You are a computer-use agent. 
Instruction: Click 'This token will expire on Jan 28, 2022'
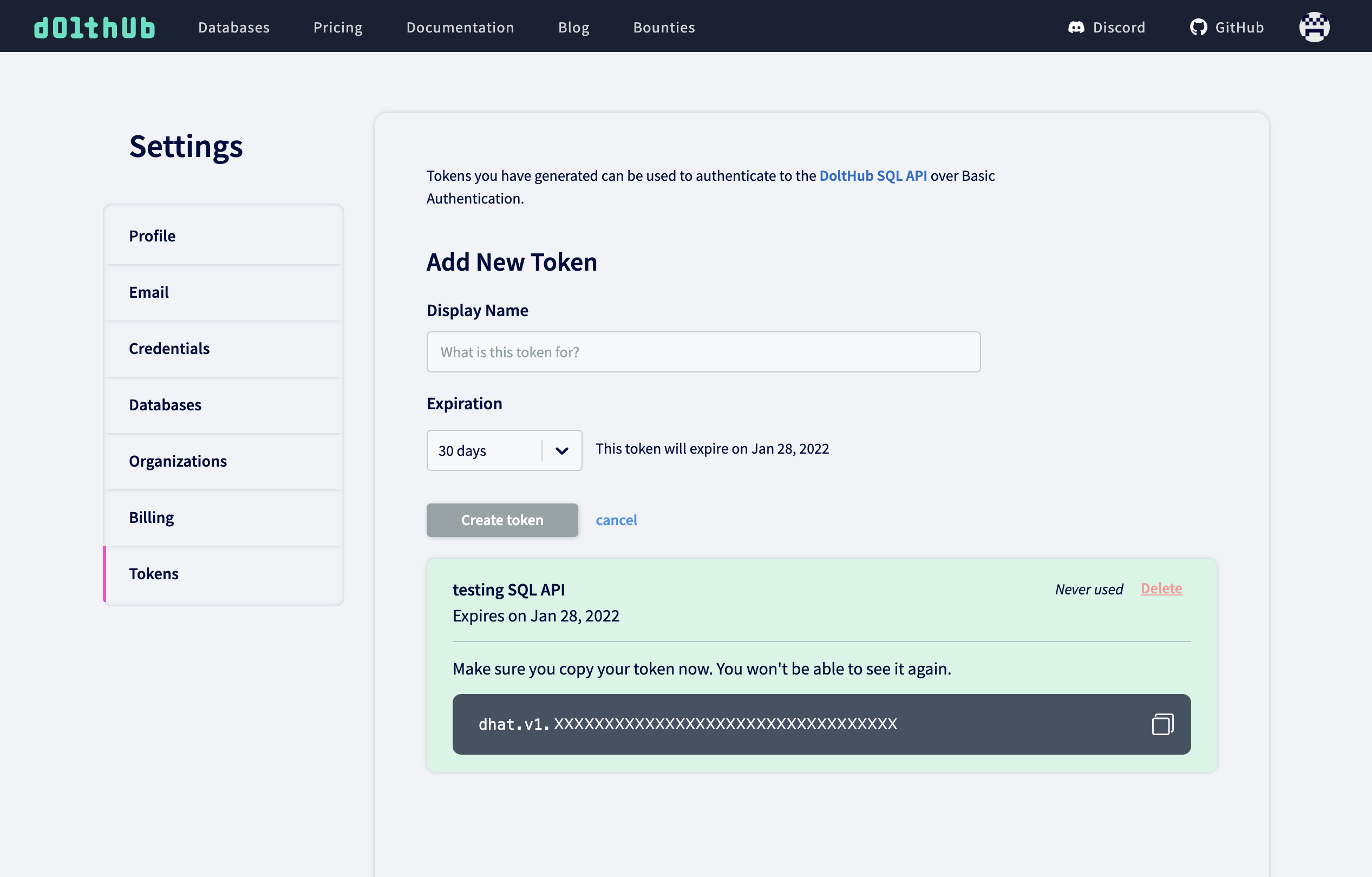[x=712, y=448]
